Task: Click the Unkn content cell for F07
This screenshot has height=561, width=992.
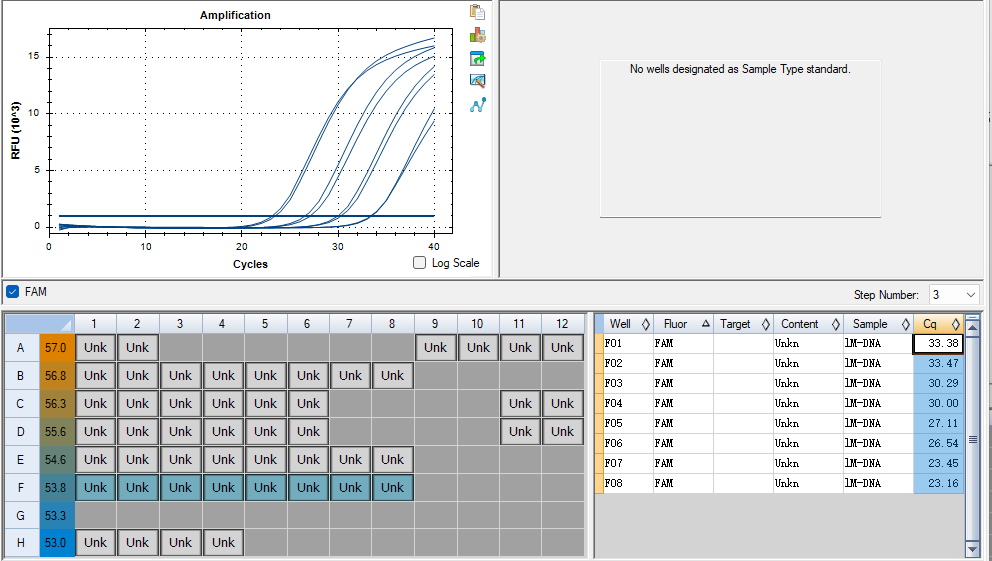Action: (808, 463)
